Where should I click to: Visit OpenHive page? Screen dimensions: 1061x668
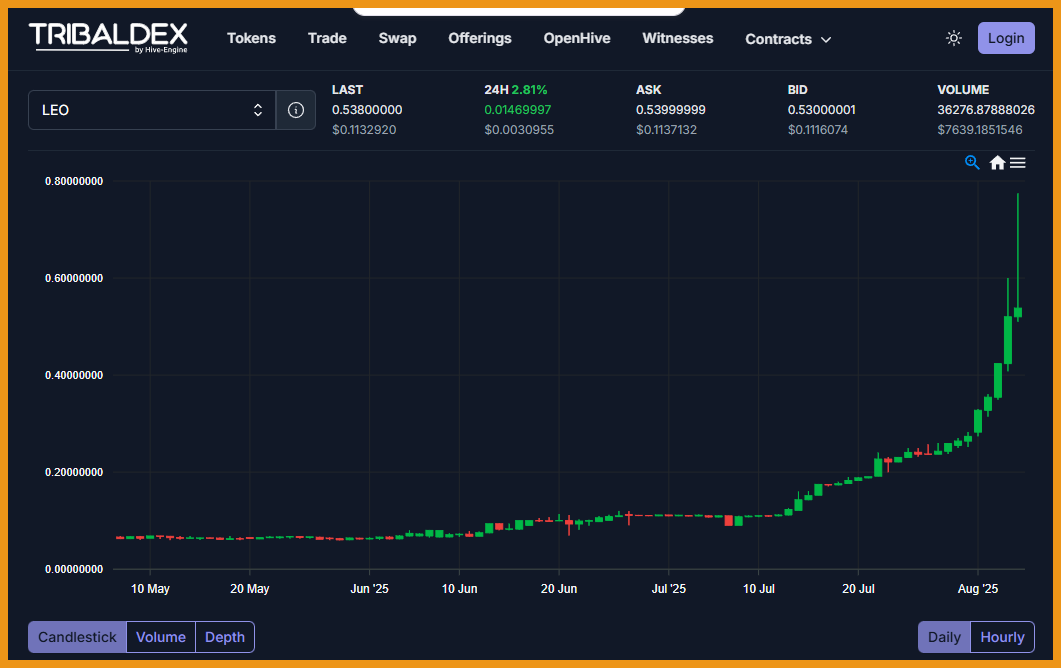(577, 38)
